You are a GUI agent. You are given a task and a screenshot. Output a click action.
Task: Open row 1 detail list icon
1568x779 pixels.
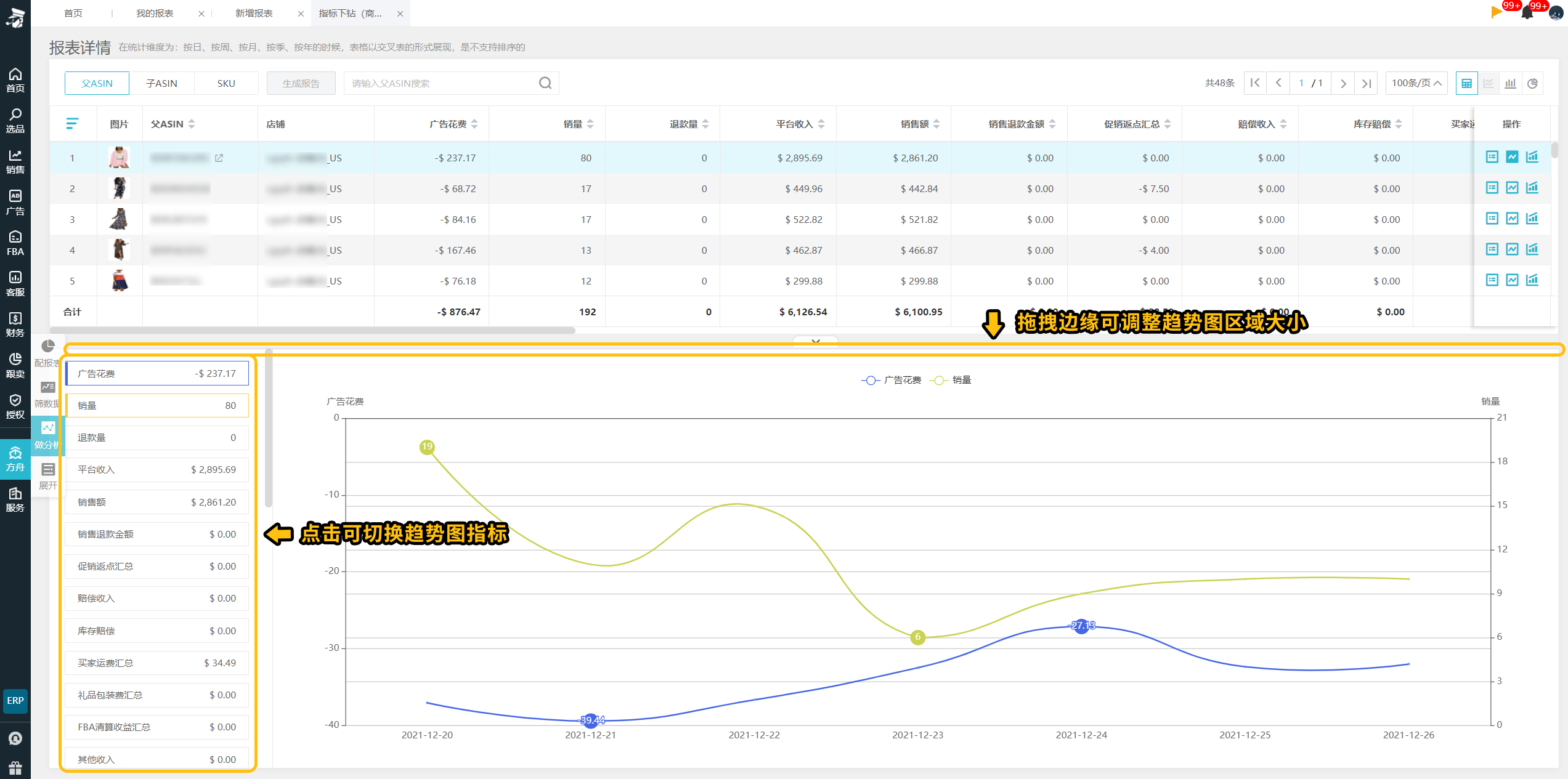(x=1492, y=157)
